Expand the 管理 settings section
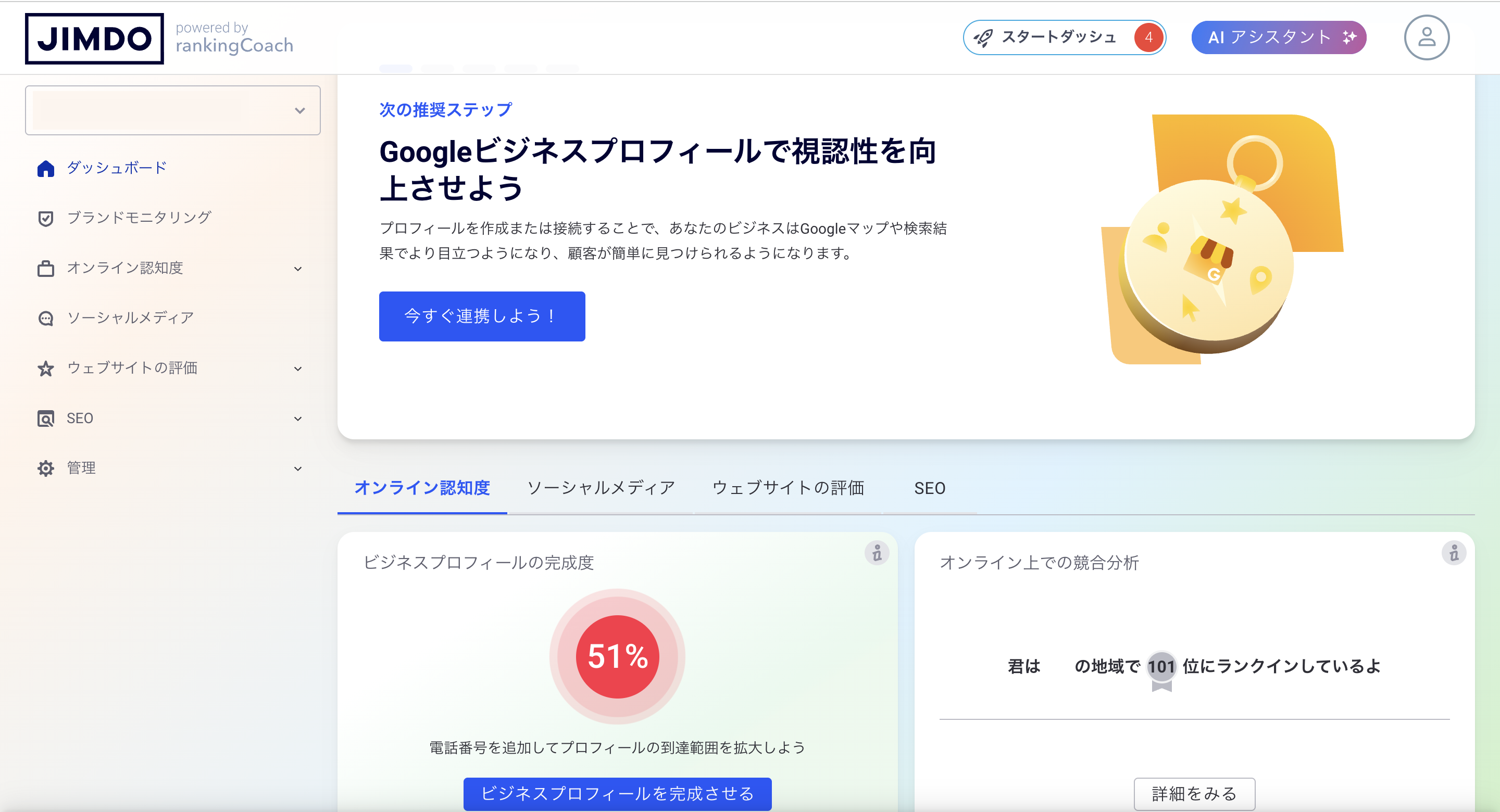 pyautogui.click(x=297, y=468)
